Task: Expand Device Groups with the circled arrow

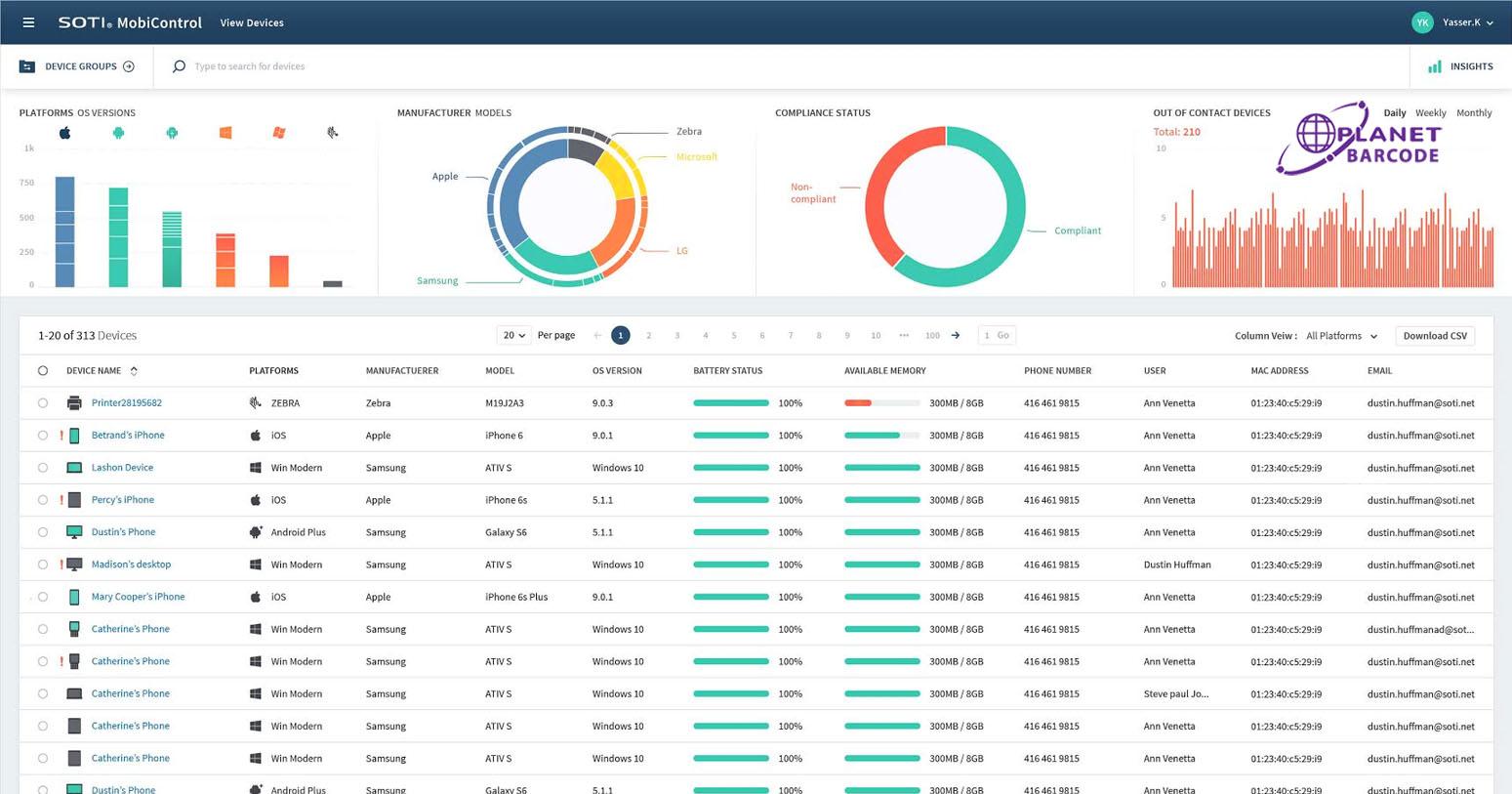Action: click(x=129, y=66)
